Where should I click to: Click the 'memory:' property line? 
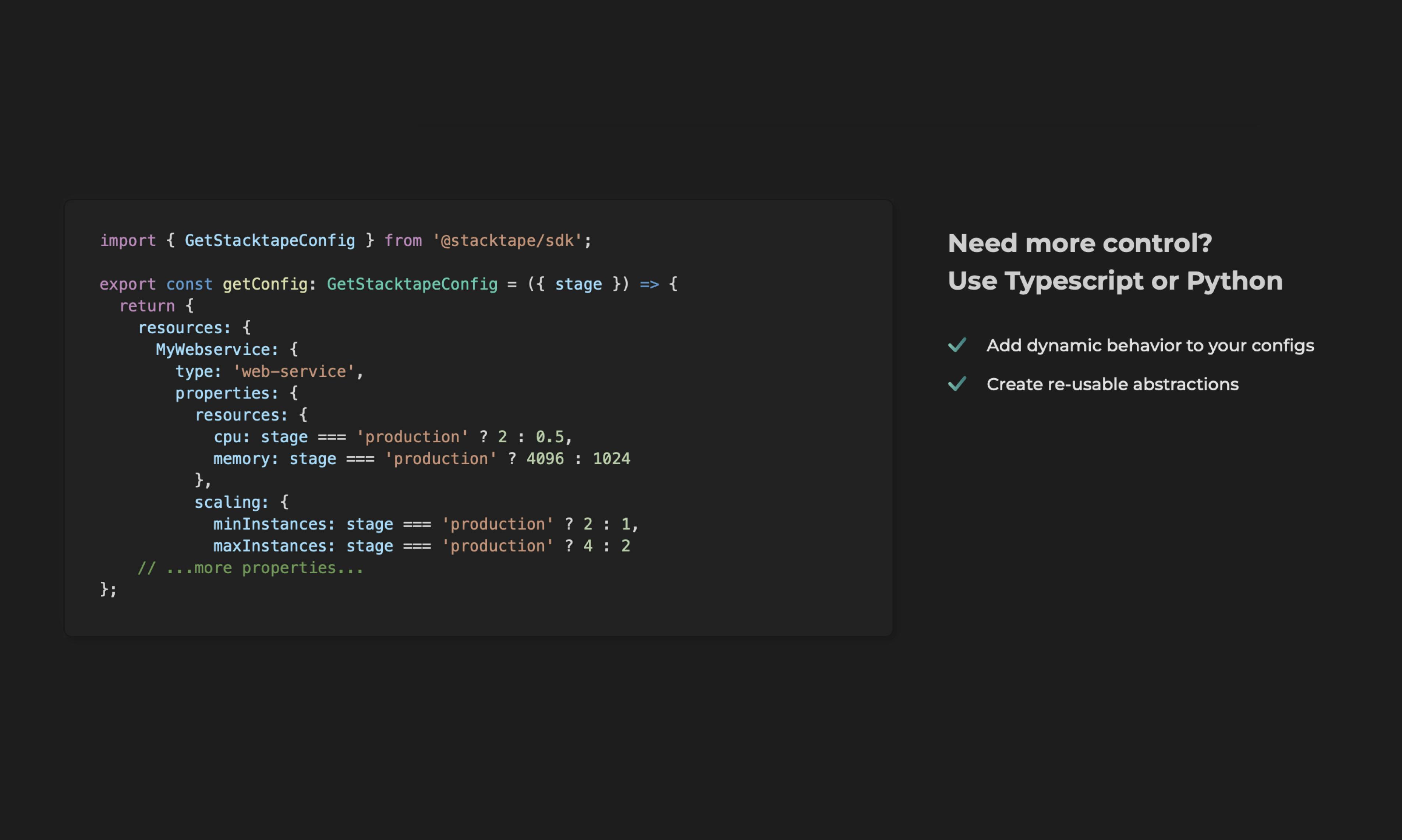pyautogui.click(x=422, y=458)
